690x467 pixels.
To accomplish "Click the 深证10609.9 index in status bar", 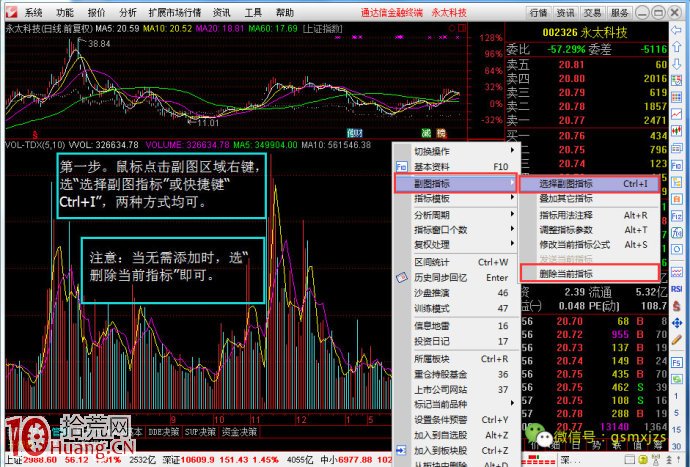I will [188, 460].
